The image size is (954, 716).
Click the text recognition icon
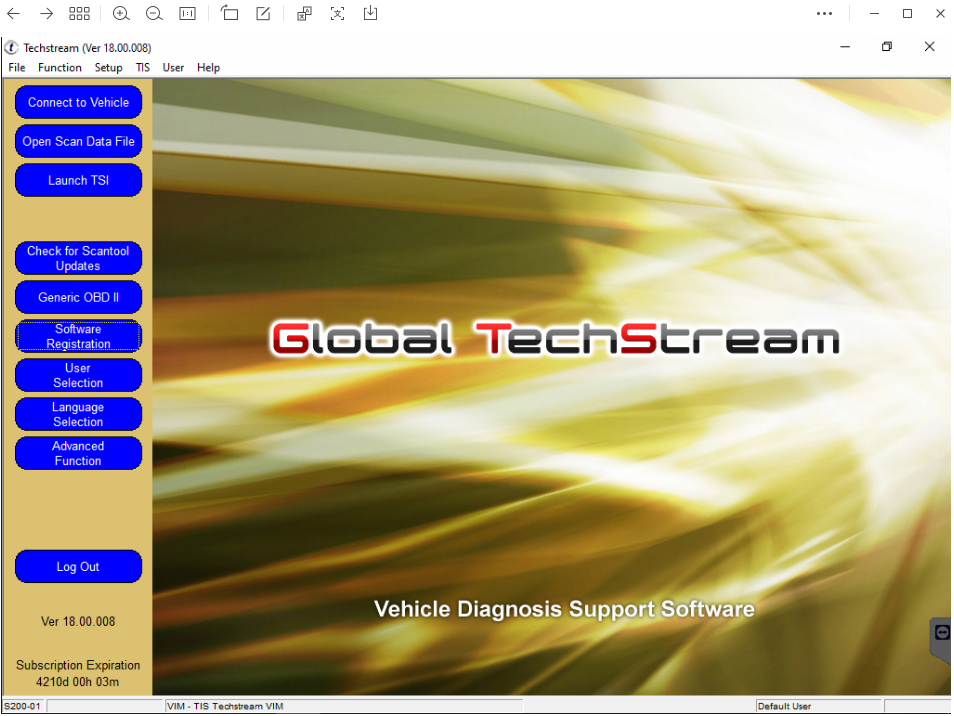click(337, 13)
